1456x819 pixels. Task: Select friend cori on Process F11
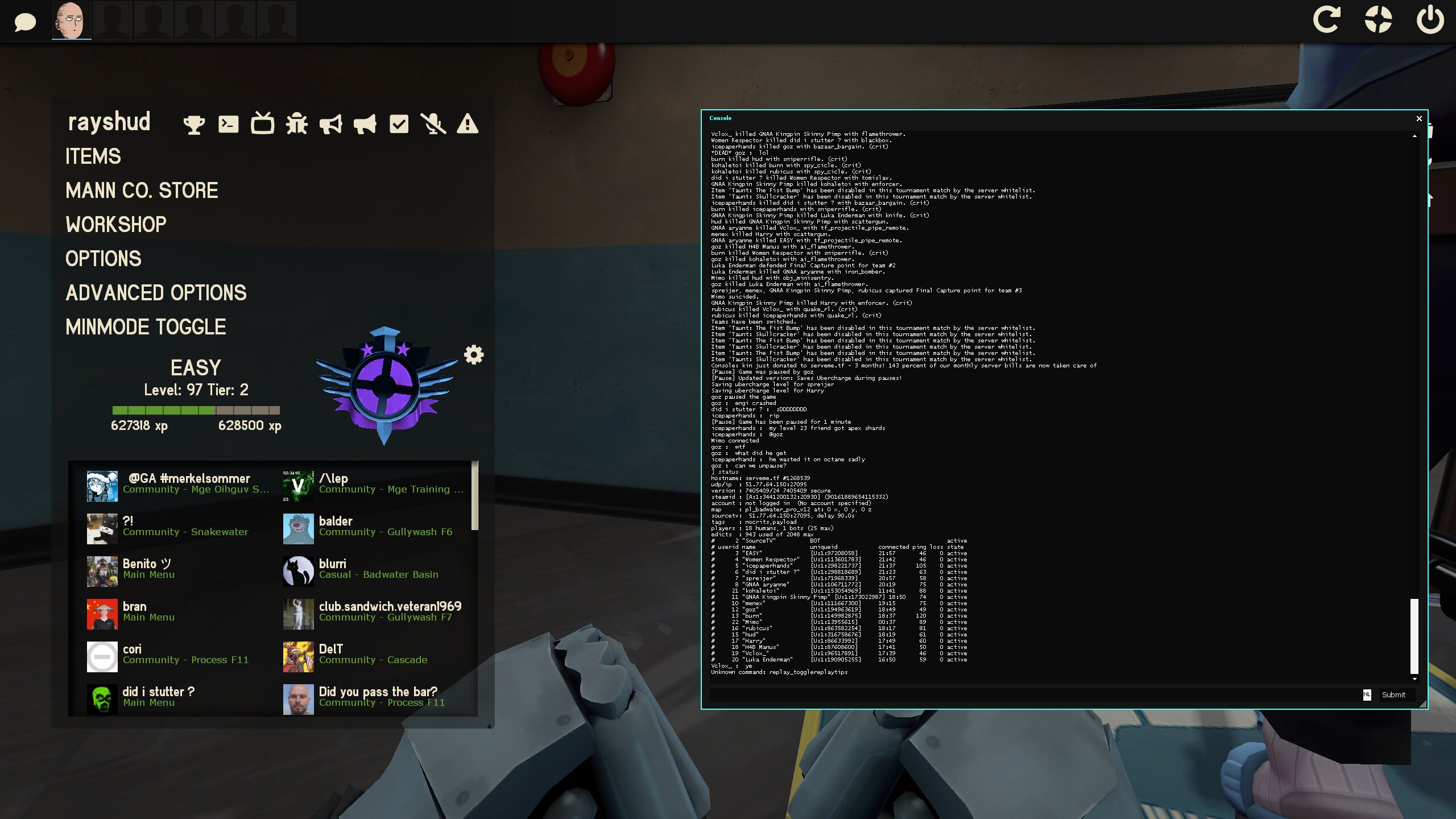179,656
